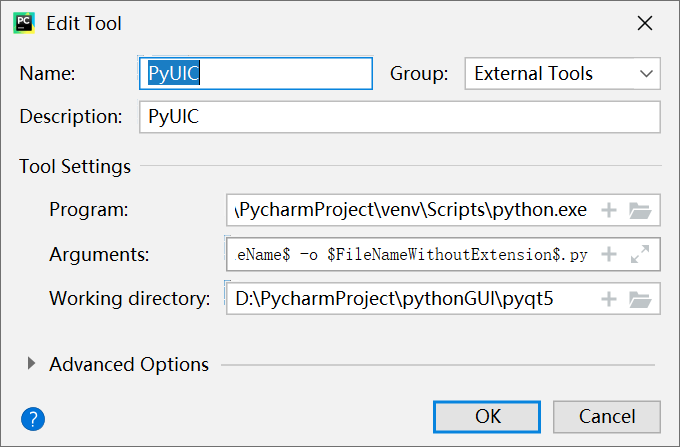Click the Arguments field with $FileNameWithoutExtension$.py
The width and height of the screenshot is (680, 447).
point(412,254)
